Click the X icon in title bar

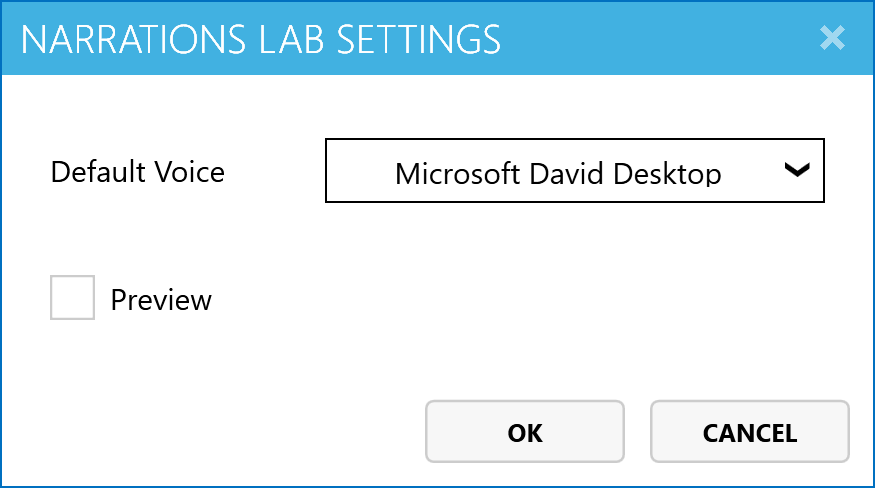point(832,38)
